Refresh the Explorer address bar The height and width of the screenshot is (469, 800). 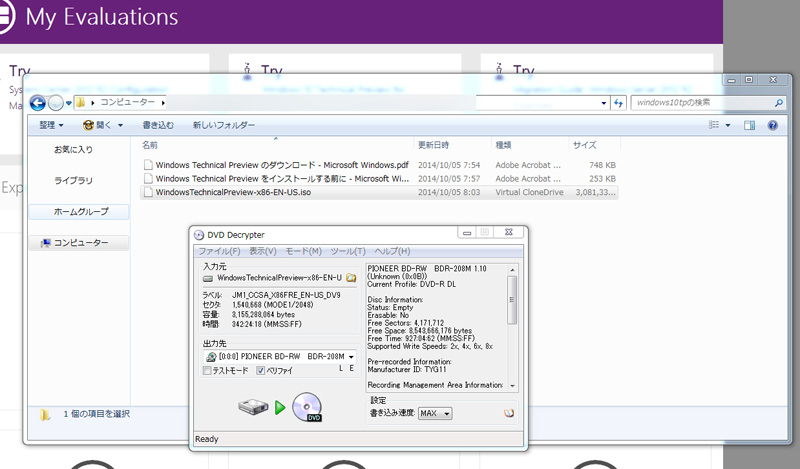[618, 103]
